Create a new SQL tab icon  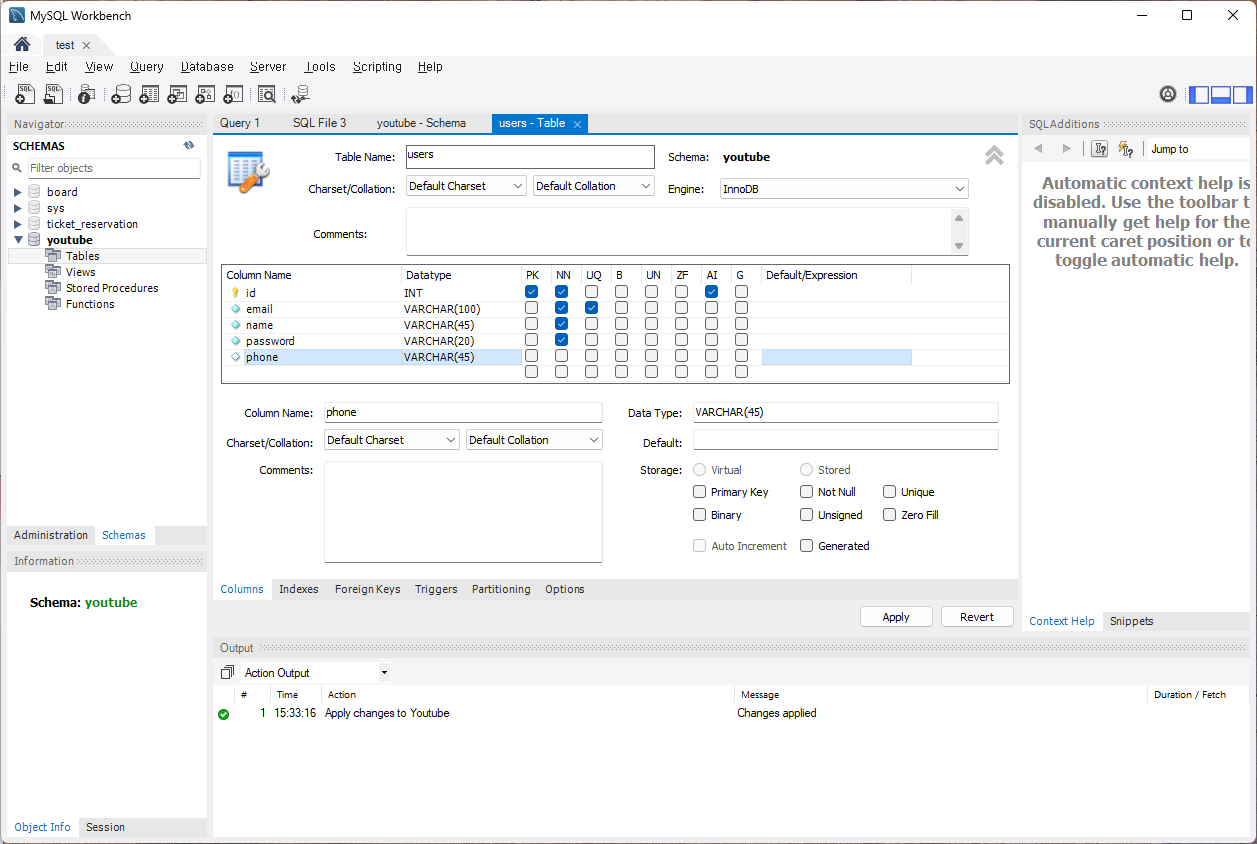[x=26, y=95]
